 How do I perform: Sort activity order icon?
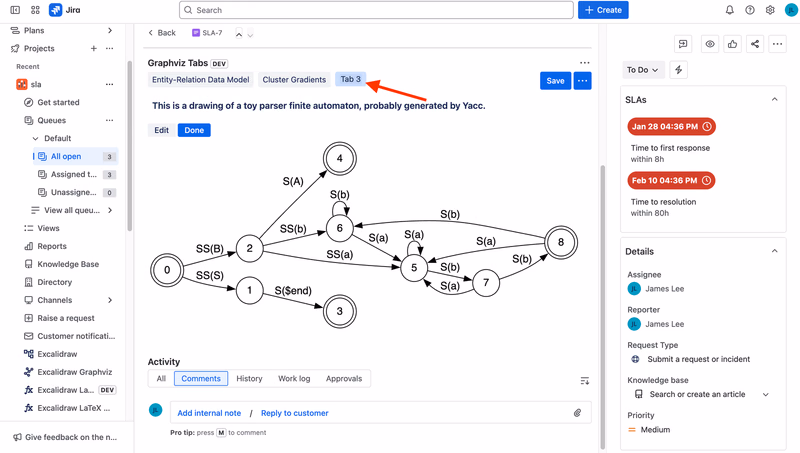(x=585, y=381)
